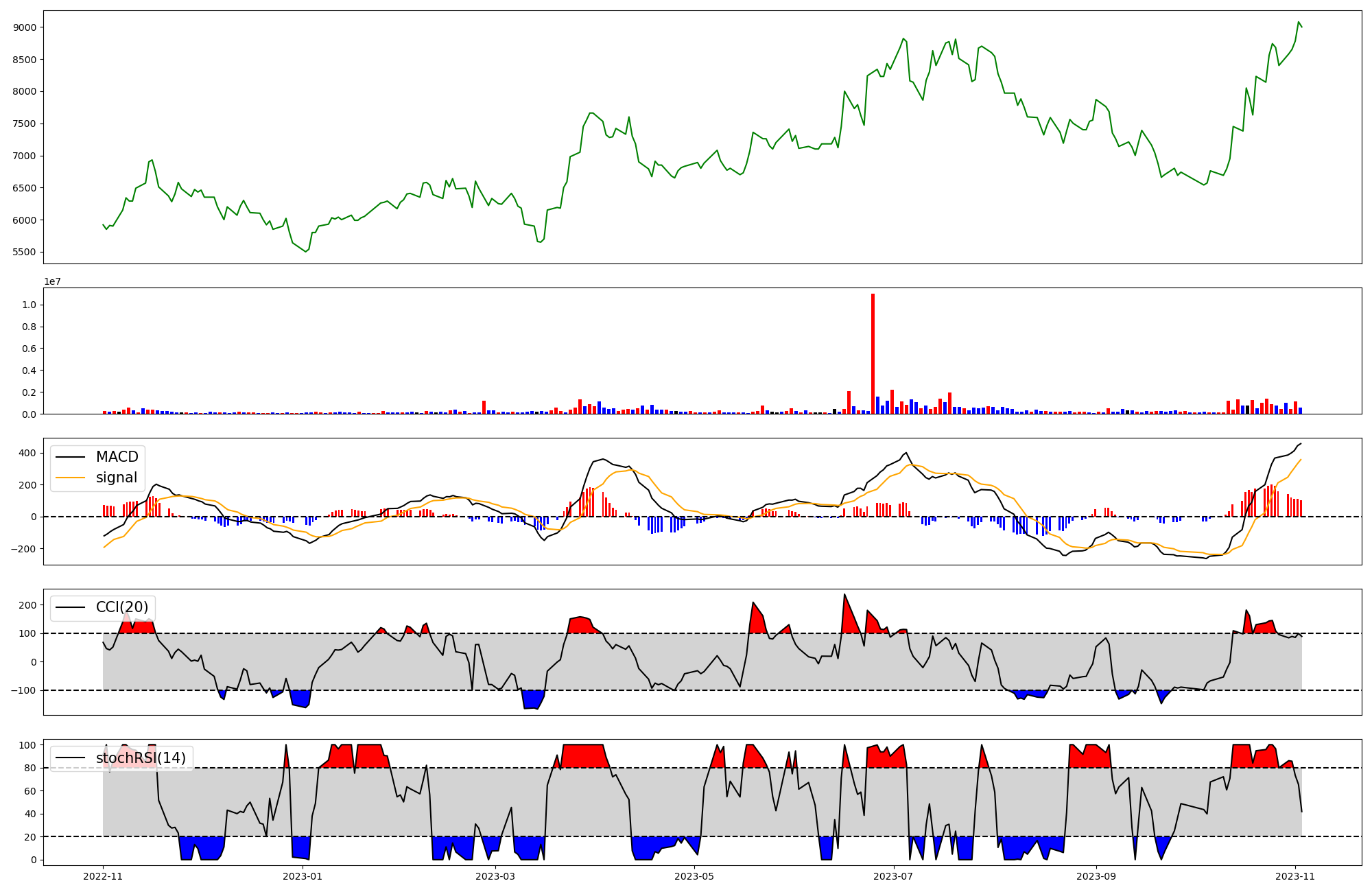1372x892 pixels.
Task: Click the 2023-09 x-axis date label
Action: click(1096, 876)
